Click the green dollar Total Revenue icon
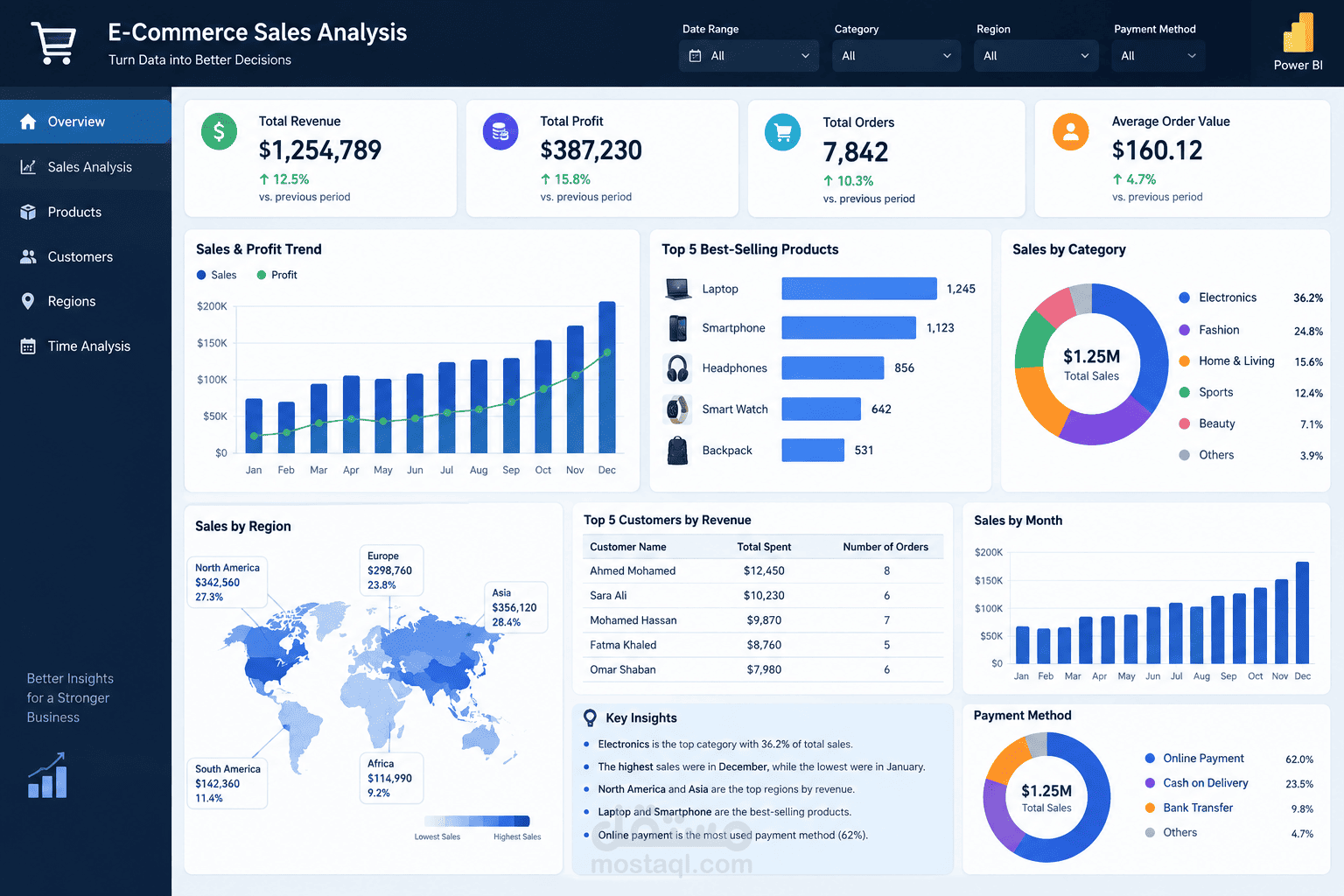Image resolution: width=1344 pixels, height=896 pixels. (x=219, y=132)
